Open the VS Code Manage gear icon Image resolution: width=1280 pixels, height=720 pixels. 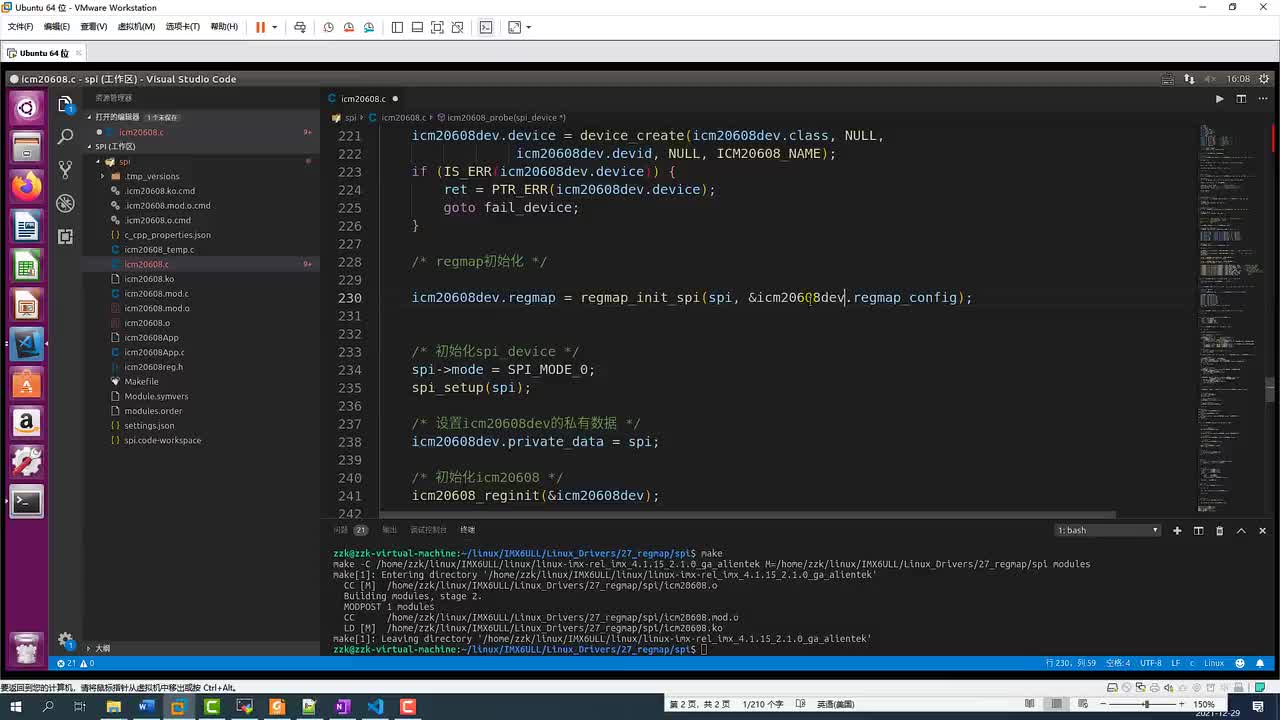point(66,640)
